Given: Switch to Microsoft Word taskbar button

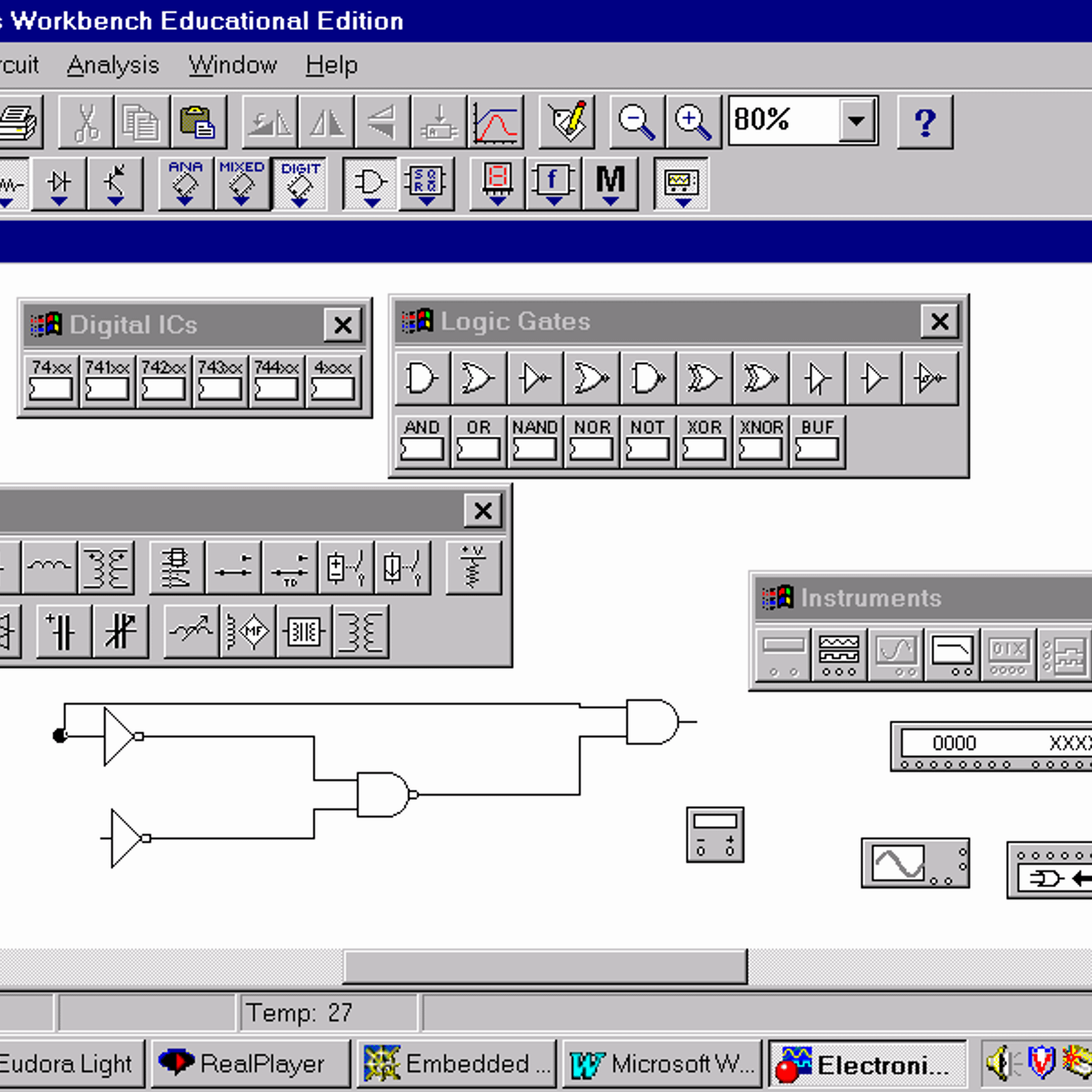Looking at the screenshot, I should pos(662,1064).
